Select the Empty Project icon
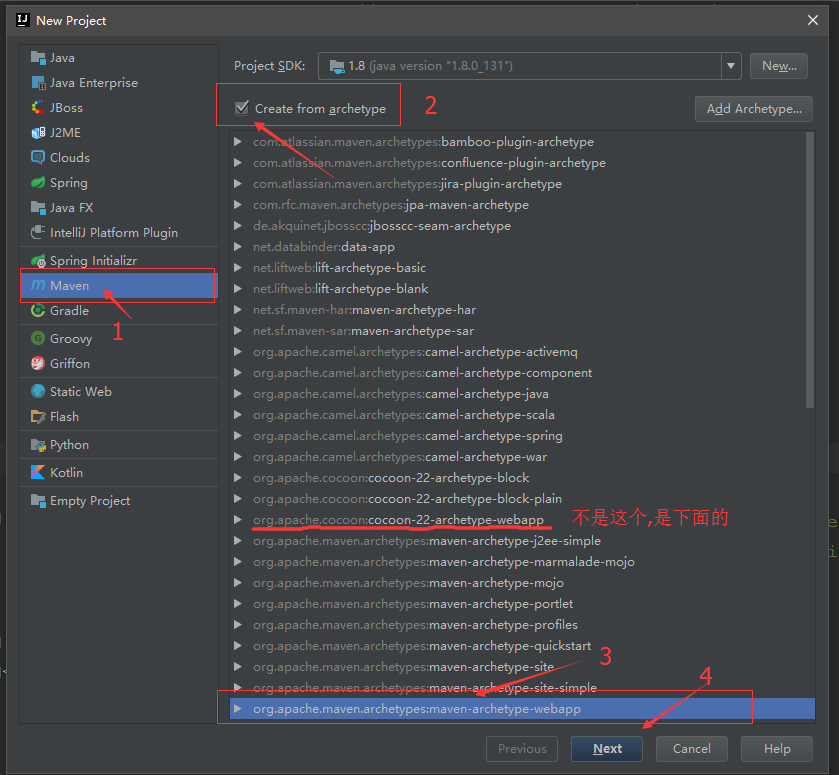The image size is (839, 775). coord(38,501)
